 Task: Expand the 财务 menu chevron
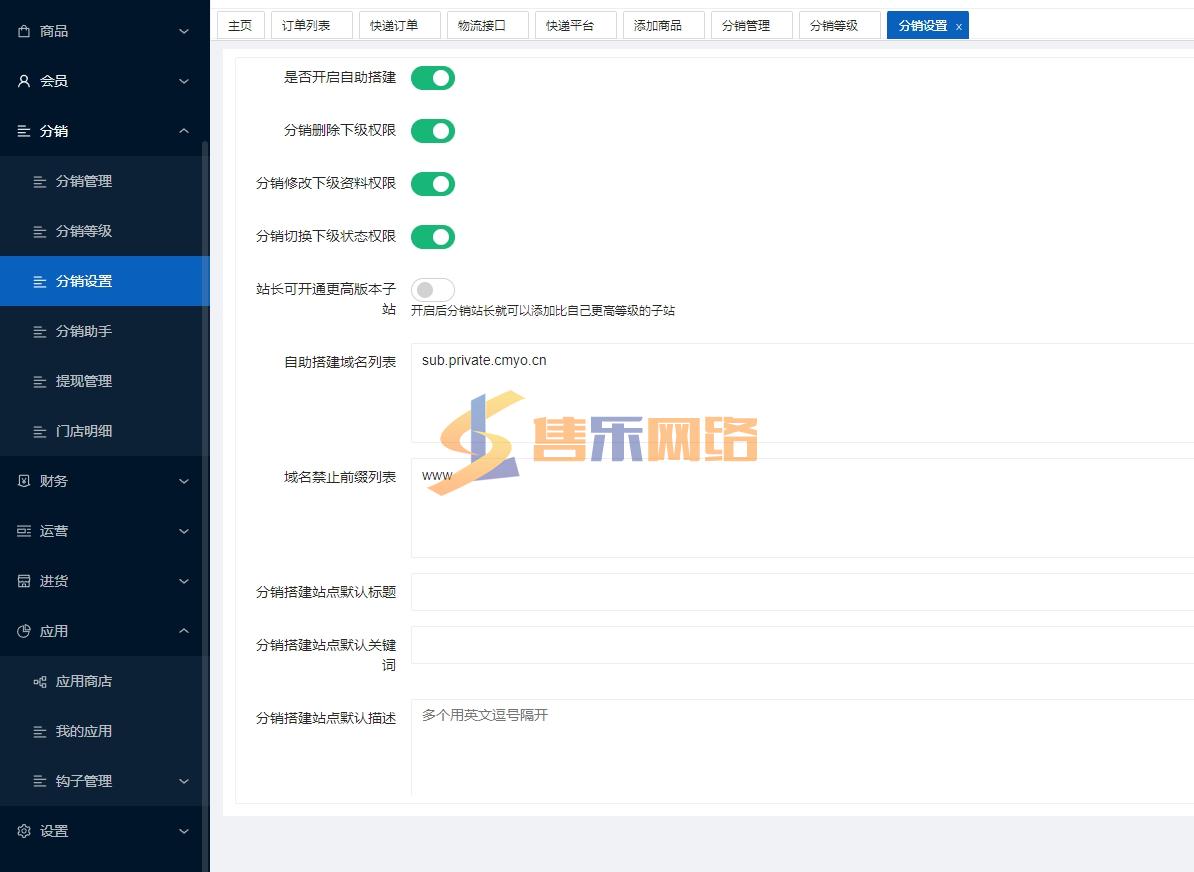pos(184,481)
